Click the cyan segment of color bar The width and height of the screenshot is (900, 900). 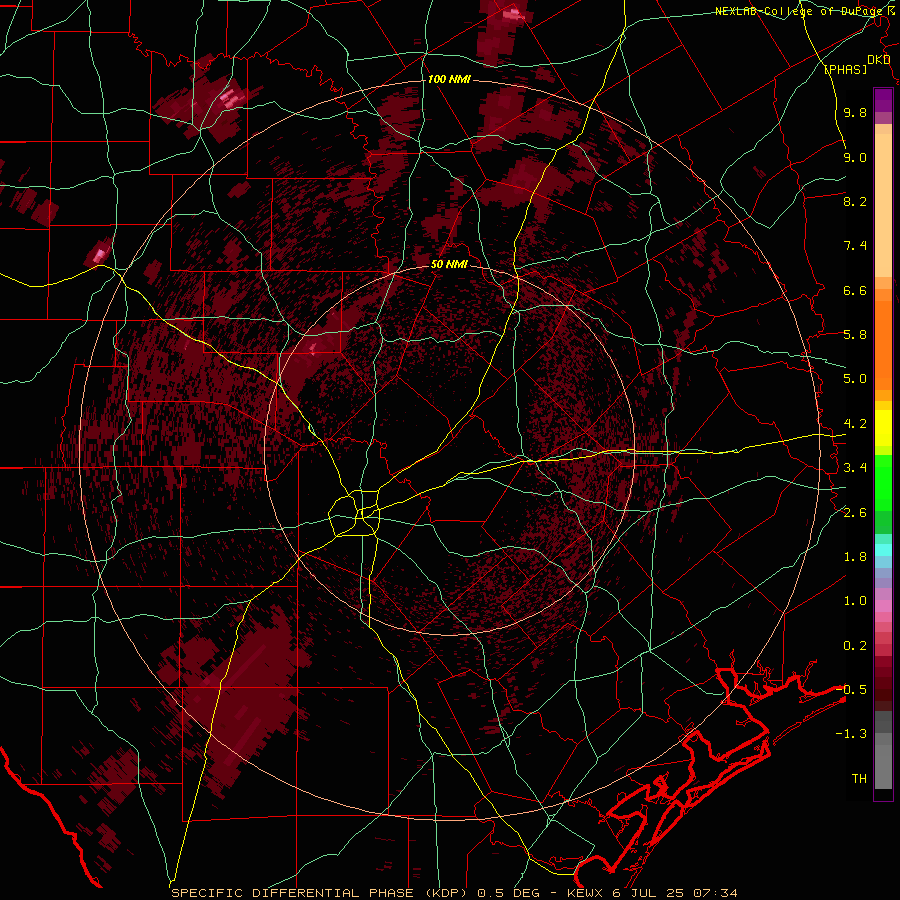883,550
